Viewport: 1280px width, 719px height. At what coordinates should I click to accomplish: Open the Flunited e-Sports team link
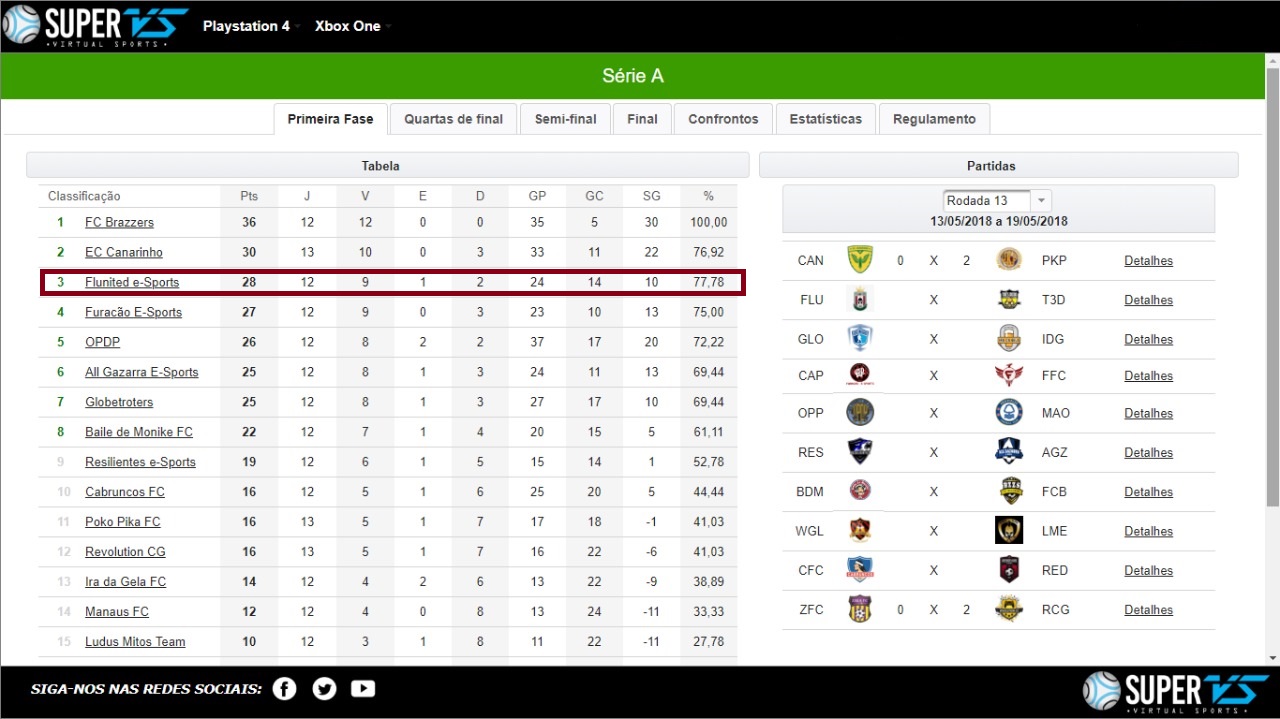tap(132, 282)
